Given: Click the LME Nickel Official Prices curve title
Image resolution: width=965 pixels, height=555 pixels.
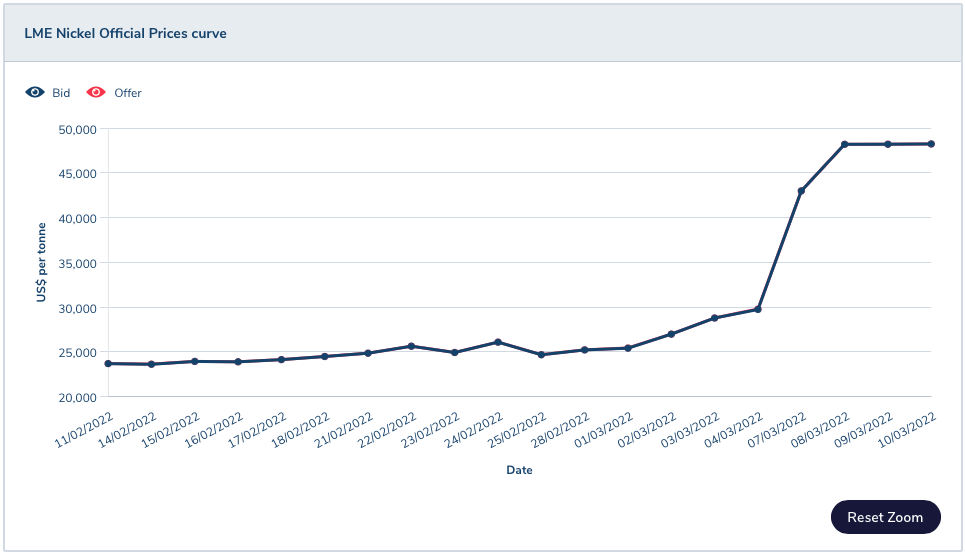Looking at the screenshot, I should (126, 33).
